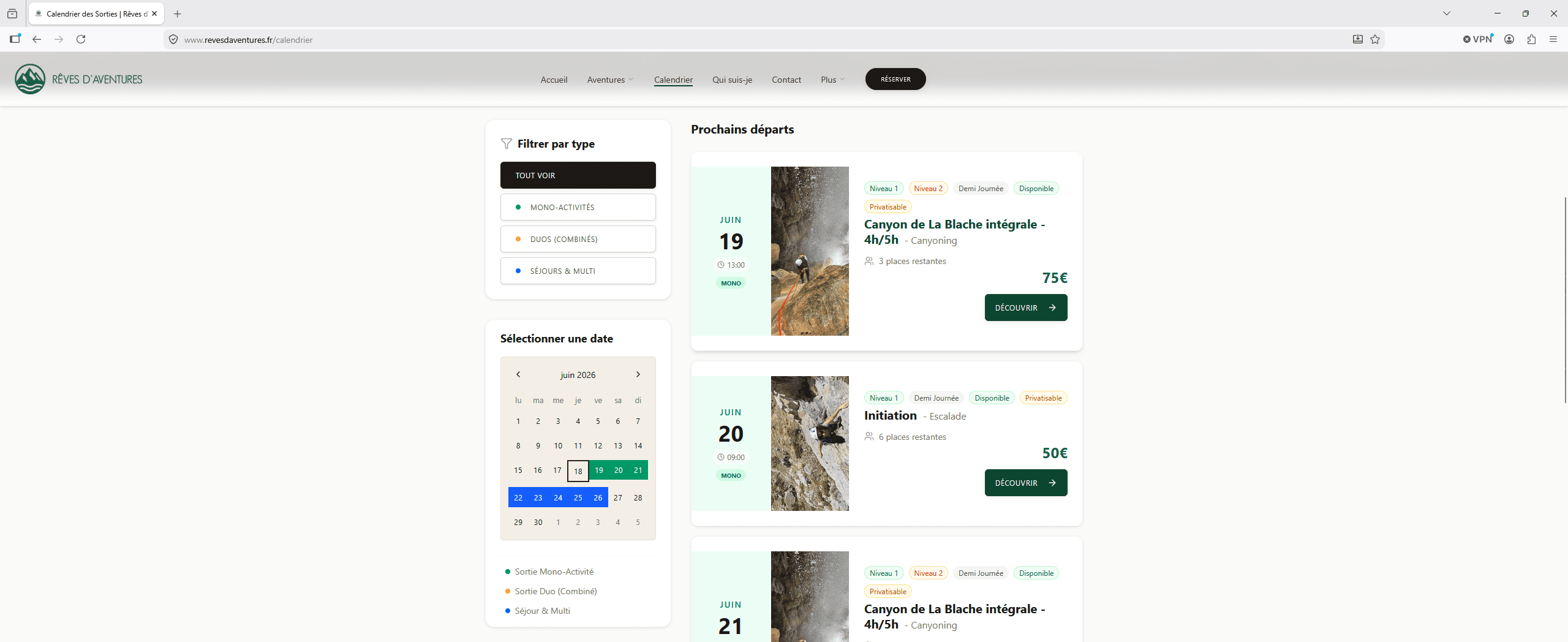Screen dimensions: 1568x642
Task: Filter by Duos (Combinés) type
Action: 578,239
